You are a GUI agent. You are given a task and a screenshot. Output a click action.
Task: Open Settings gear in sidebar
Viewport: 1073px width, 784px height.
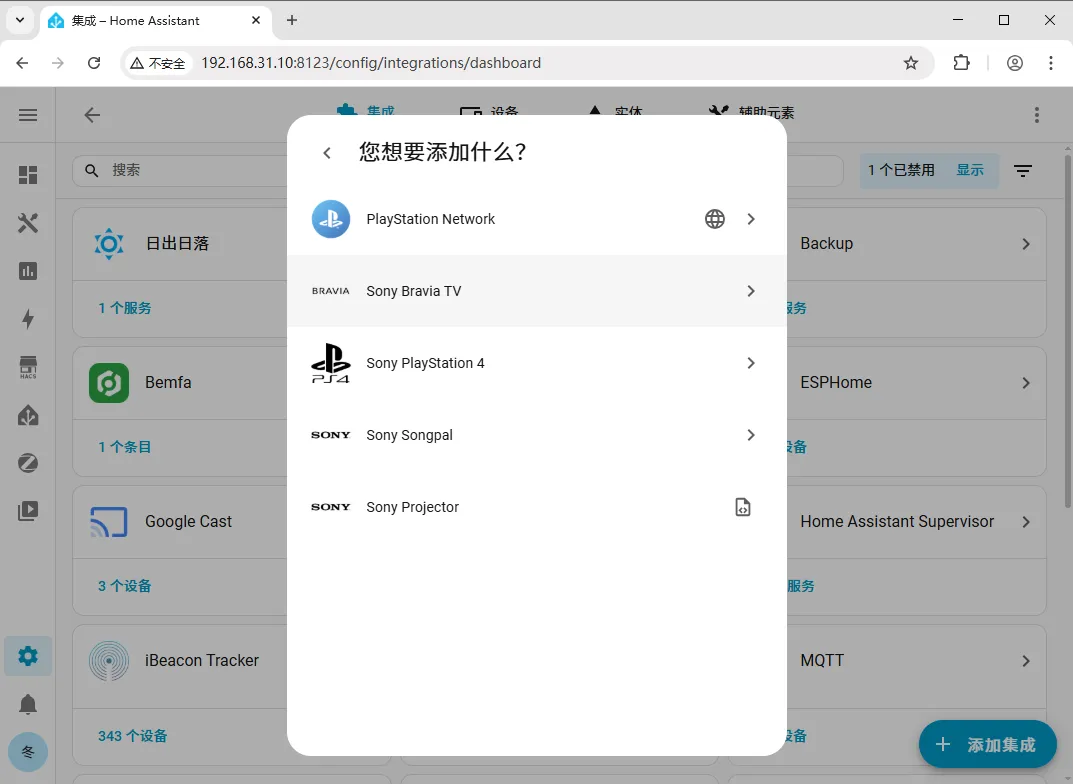pos(28,656)
